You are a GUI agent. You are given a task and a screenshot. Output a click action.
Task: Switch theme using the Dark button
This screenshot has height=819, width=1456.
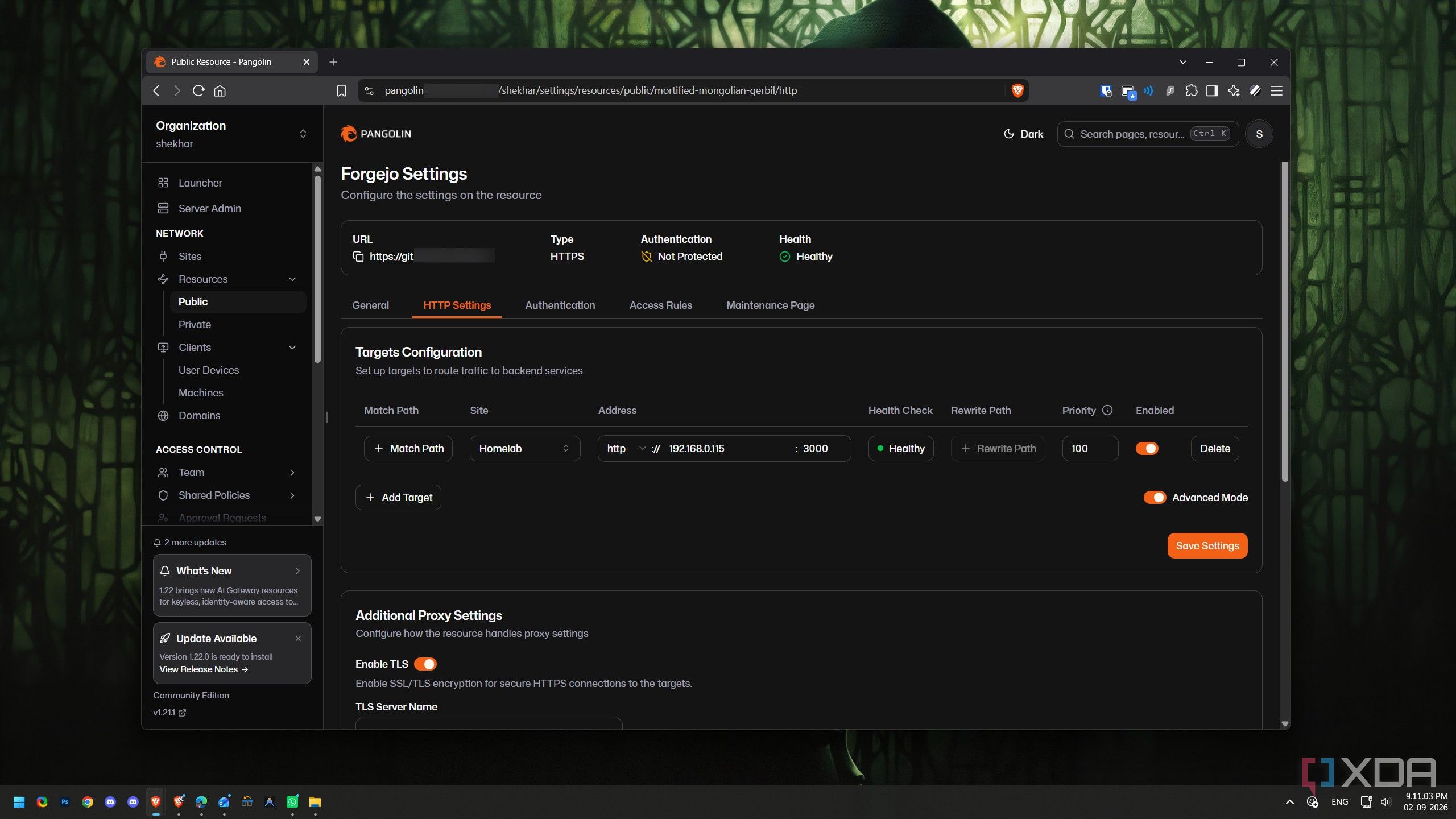(1023, 134)
